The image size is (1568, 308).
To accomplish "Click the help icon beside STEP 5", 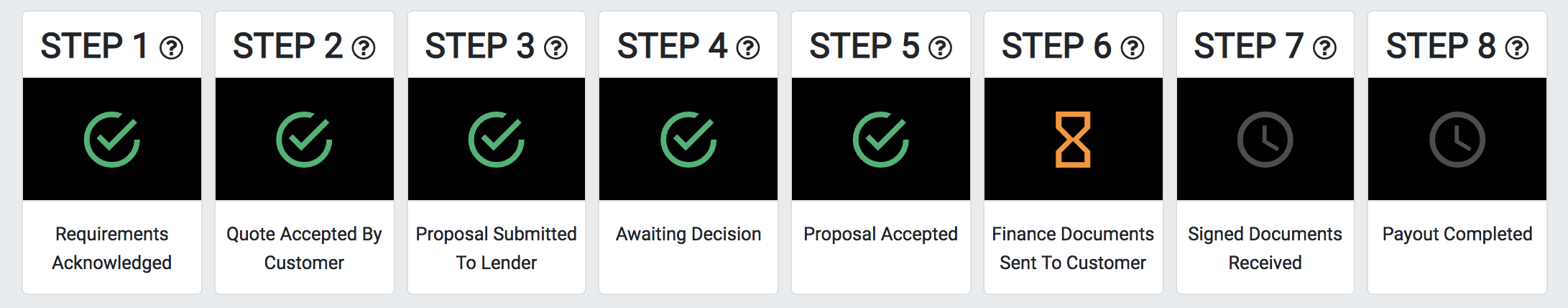I will click(940, 48).
